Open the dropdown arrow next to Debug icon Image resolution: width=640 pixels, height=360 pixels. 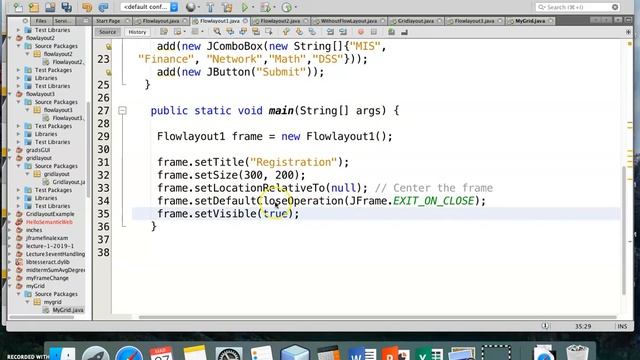click(x=274, y=7)
